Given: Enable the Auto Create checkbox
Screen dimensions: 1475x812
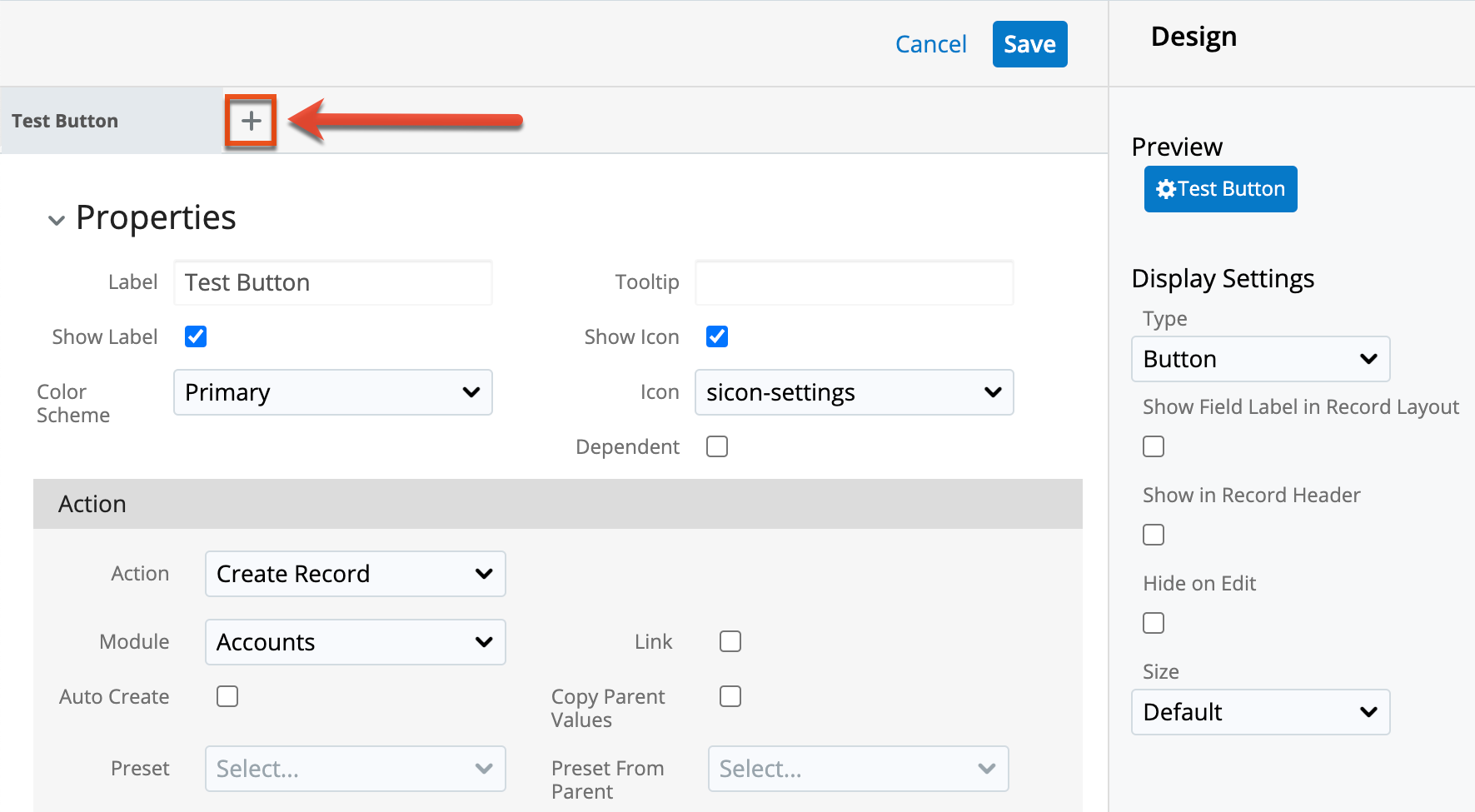Looking at the screenshot, I should click(227, 696).
